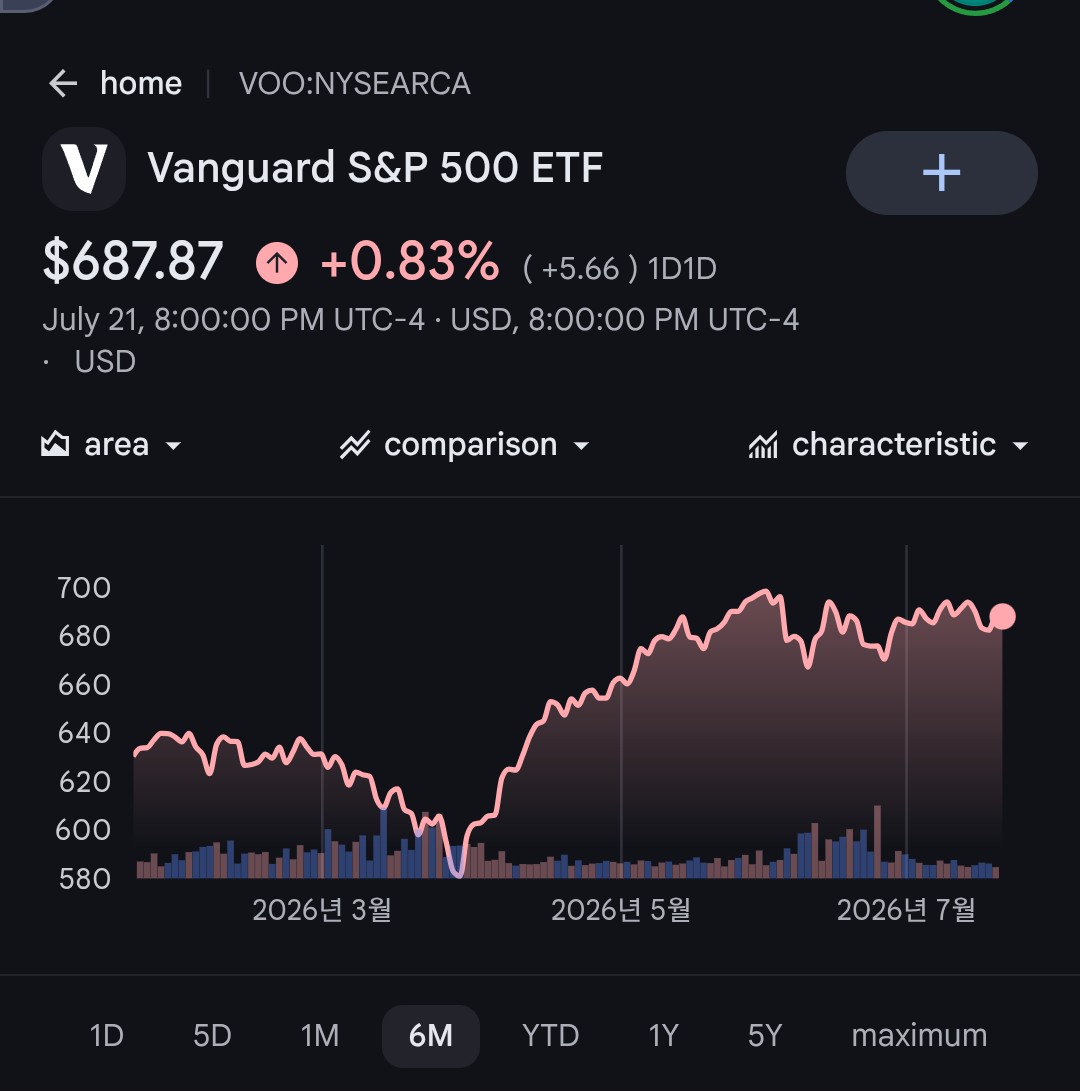Choose the 5Y time range
This screenshot has height=1091, width=1080.
point(765,1036)
